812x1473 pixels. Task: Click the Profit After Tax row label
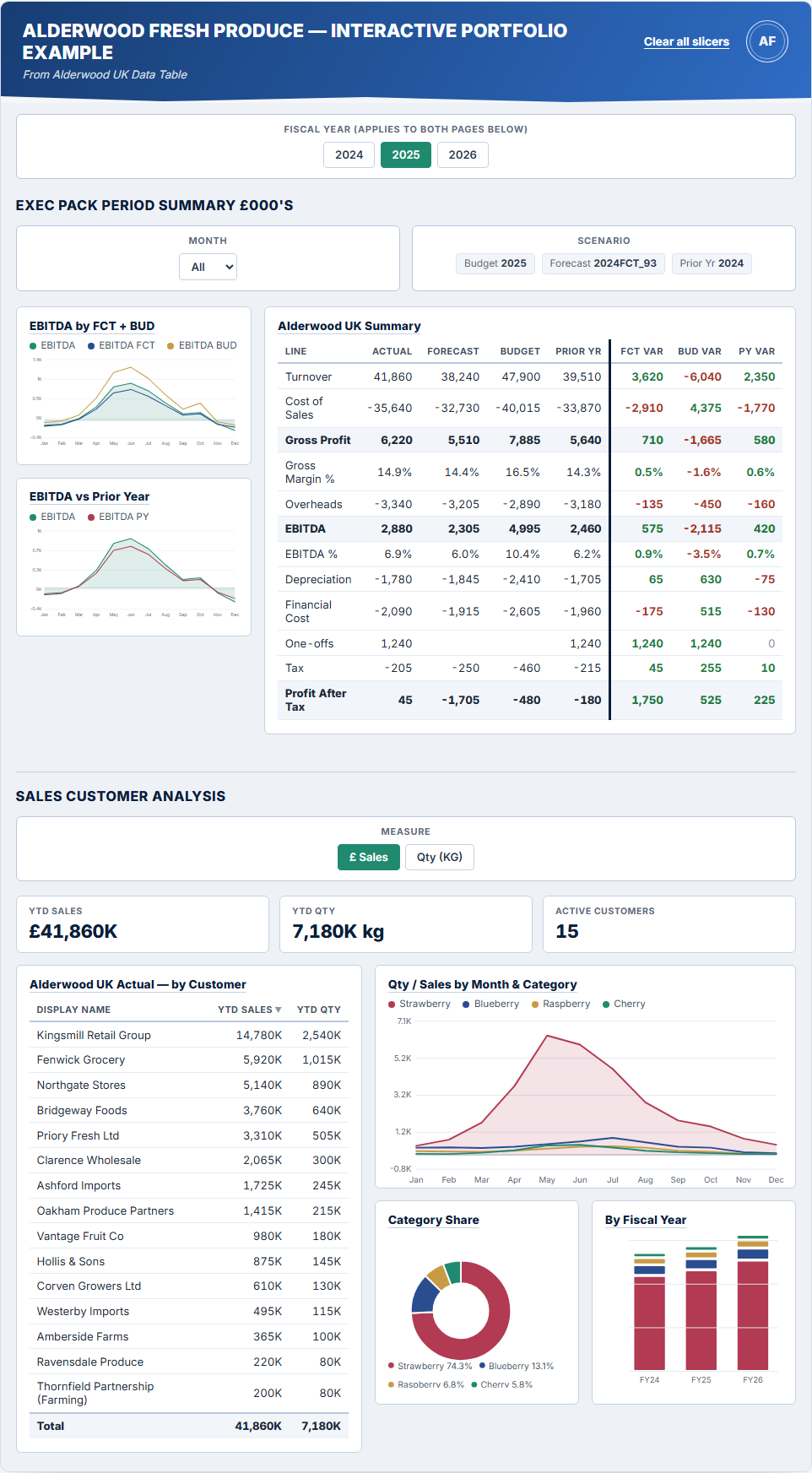(x=316, y=700)
